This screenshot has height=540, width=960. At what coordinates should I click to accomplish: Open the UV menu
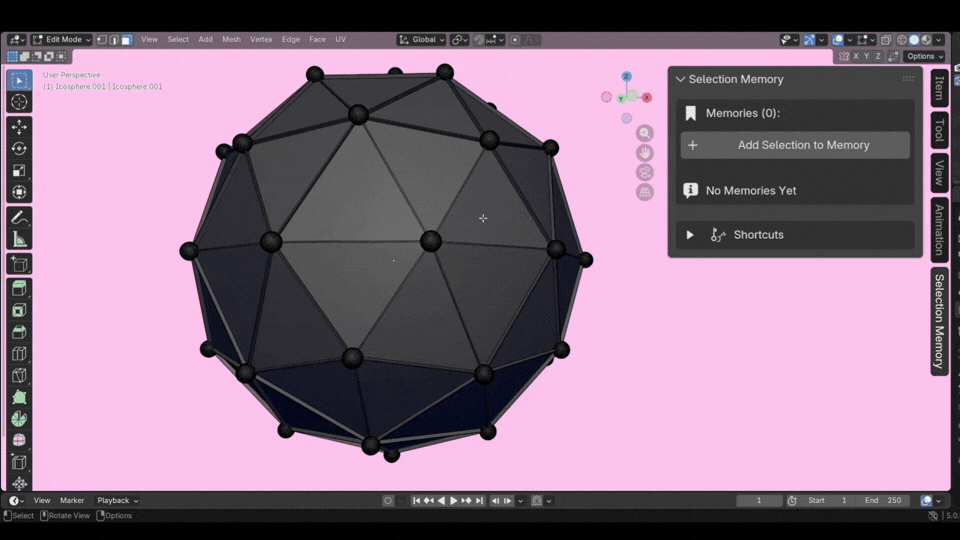coord(340,40)
